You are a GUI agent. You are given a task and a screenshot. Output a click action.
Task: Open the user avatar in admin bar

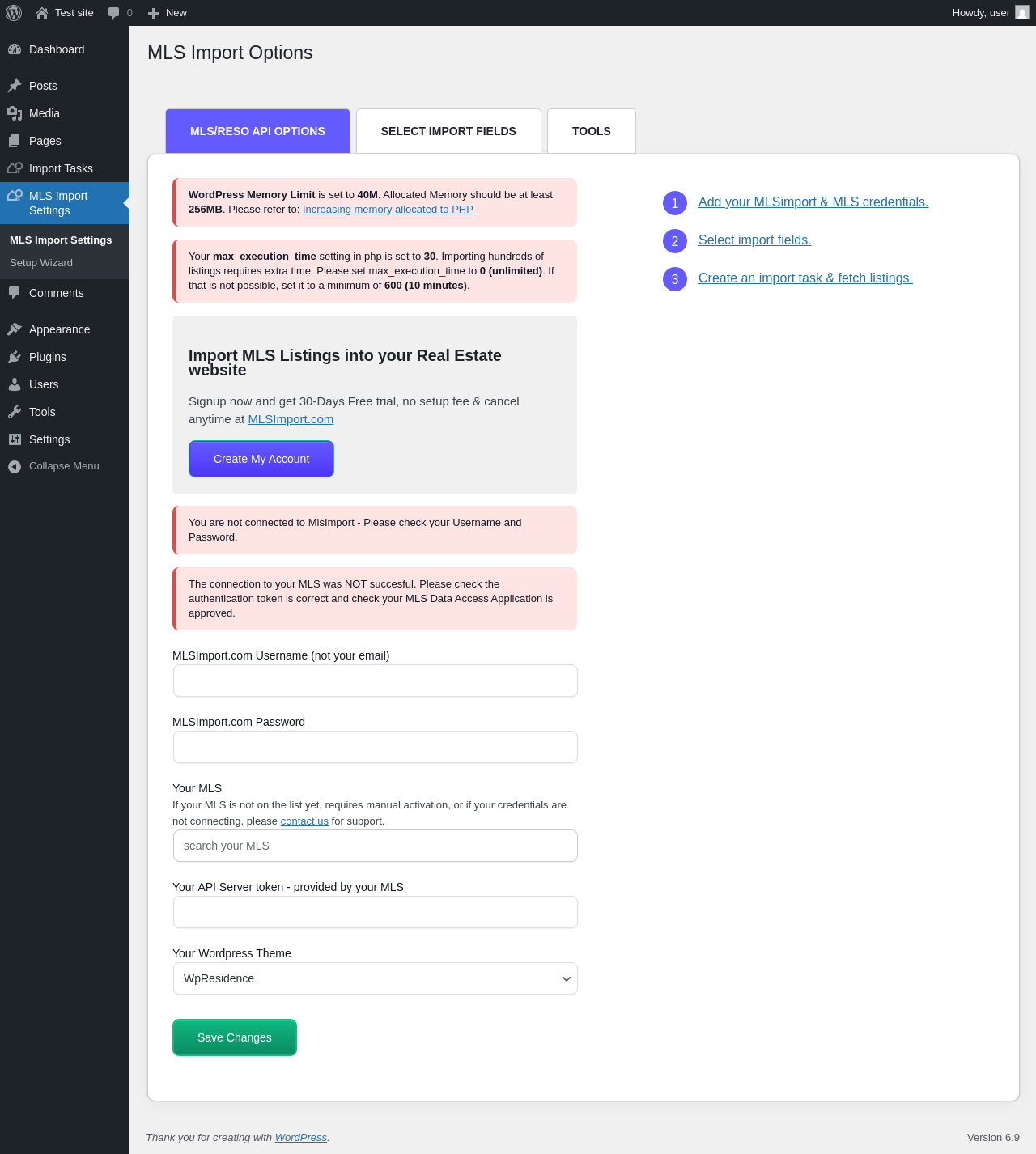coord(1022,13)
